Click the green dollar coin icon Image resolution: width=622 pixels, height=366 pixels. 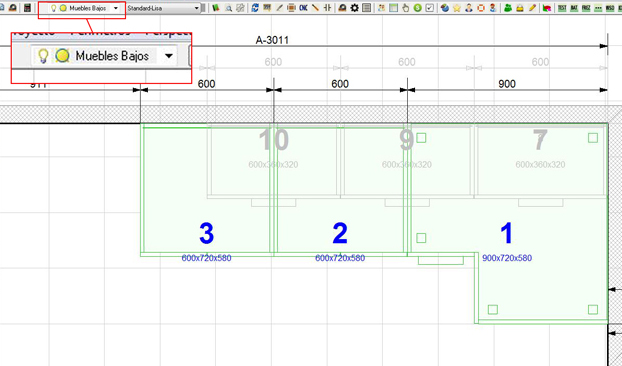[417, 8]
